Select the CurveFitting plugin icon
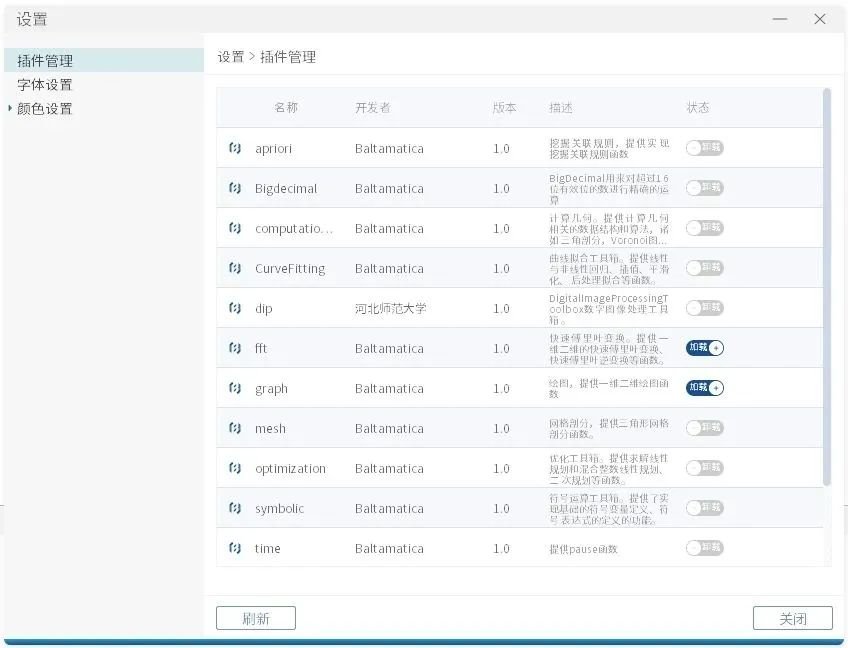Screen dimensions: 848x648 pyautogui.click(x=235, y=268)
